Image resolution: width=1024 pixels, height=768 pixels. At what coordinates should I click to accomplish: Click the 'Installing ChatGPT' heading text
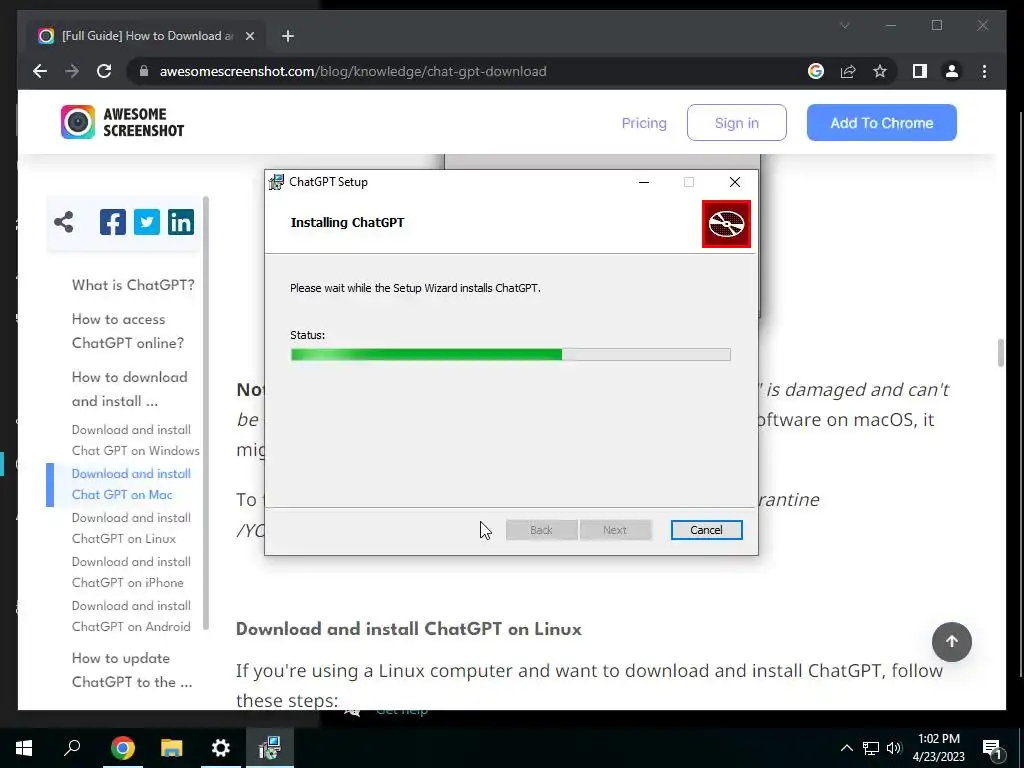[347, 223]
